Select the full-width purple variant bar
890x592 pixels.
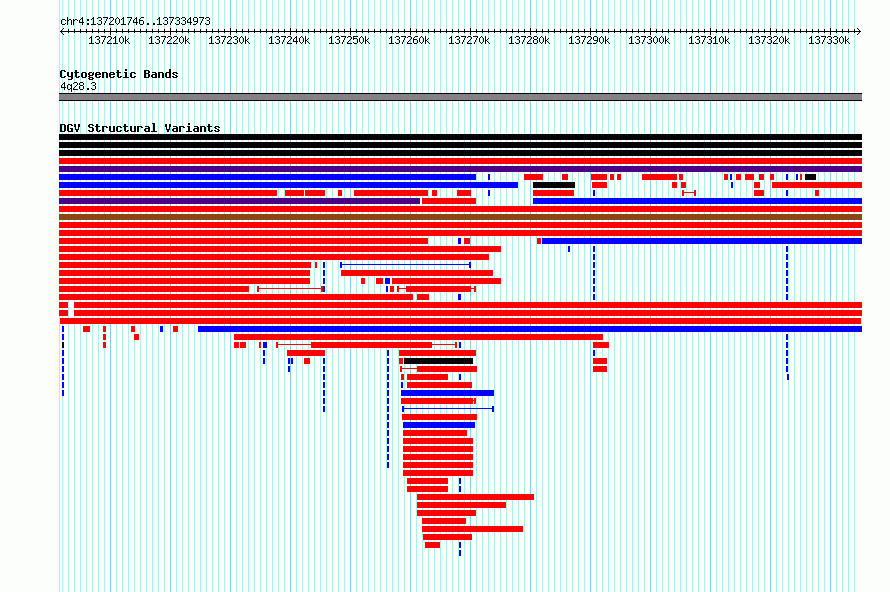click(x=460, y=169)
